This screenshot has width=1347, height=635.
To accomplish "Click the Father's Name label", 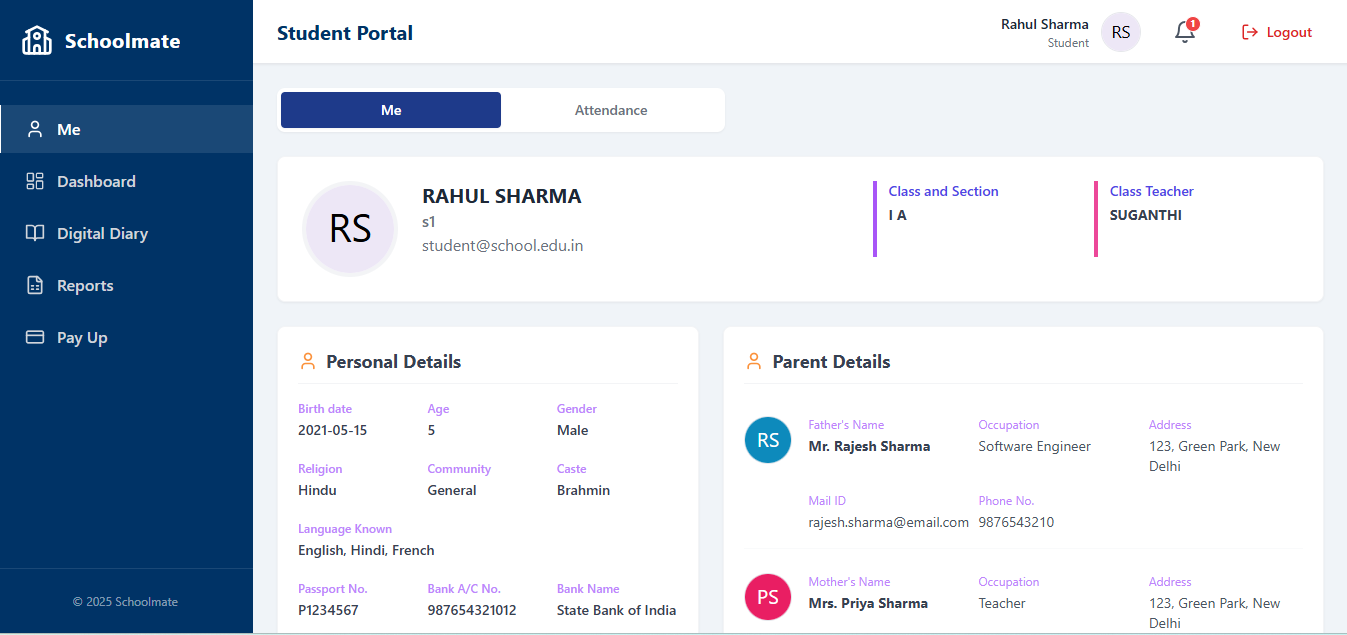I will 846,425.
